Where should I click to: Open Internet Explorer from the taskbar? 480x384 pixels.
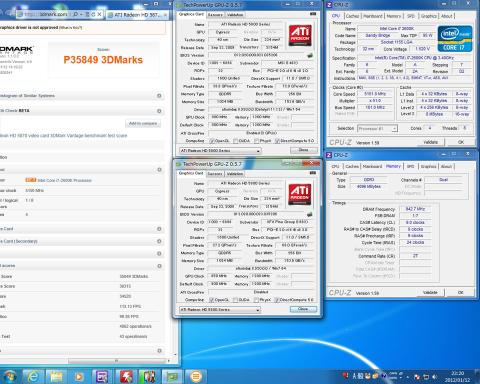coord(33,377)
